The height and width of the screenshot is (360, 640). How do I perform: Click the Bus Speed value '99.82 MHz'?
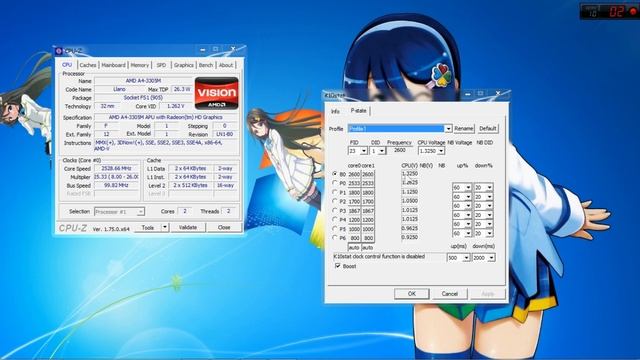117,185
